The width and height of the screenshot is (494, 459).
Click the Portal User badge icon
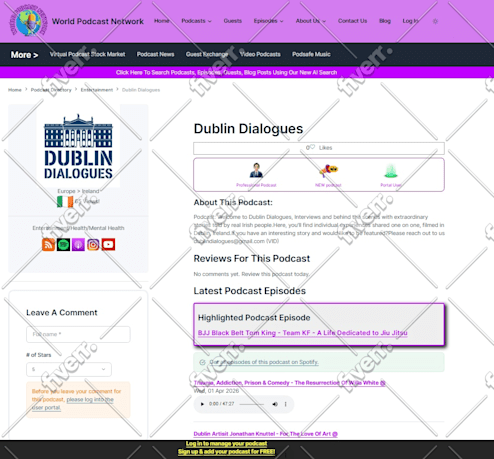coord(391,171)
